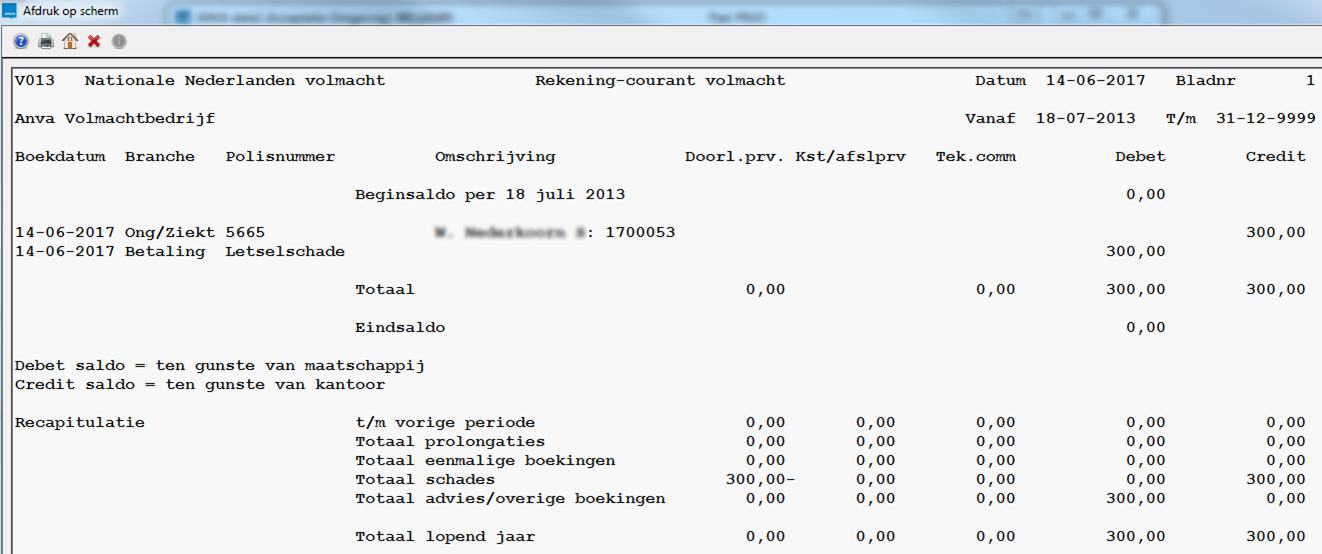Click the 'Doorl.prv.' column header
This screenshot has height=554, width=1322.
pos(735,156)
